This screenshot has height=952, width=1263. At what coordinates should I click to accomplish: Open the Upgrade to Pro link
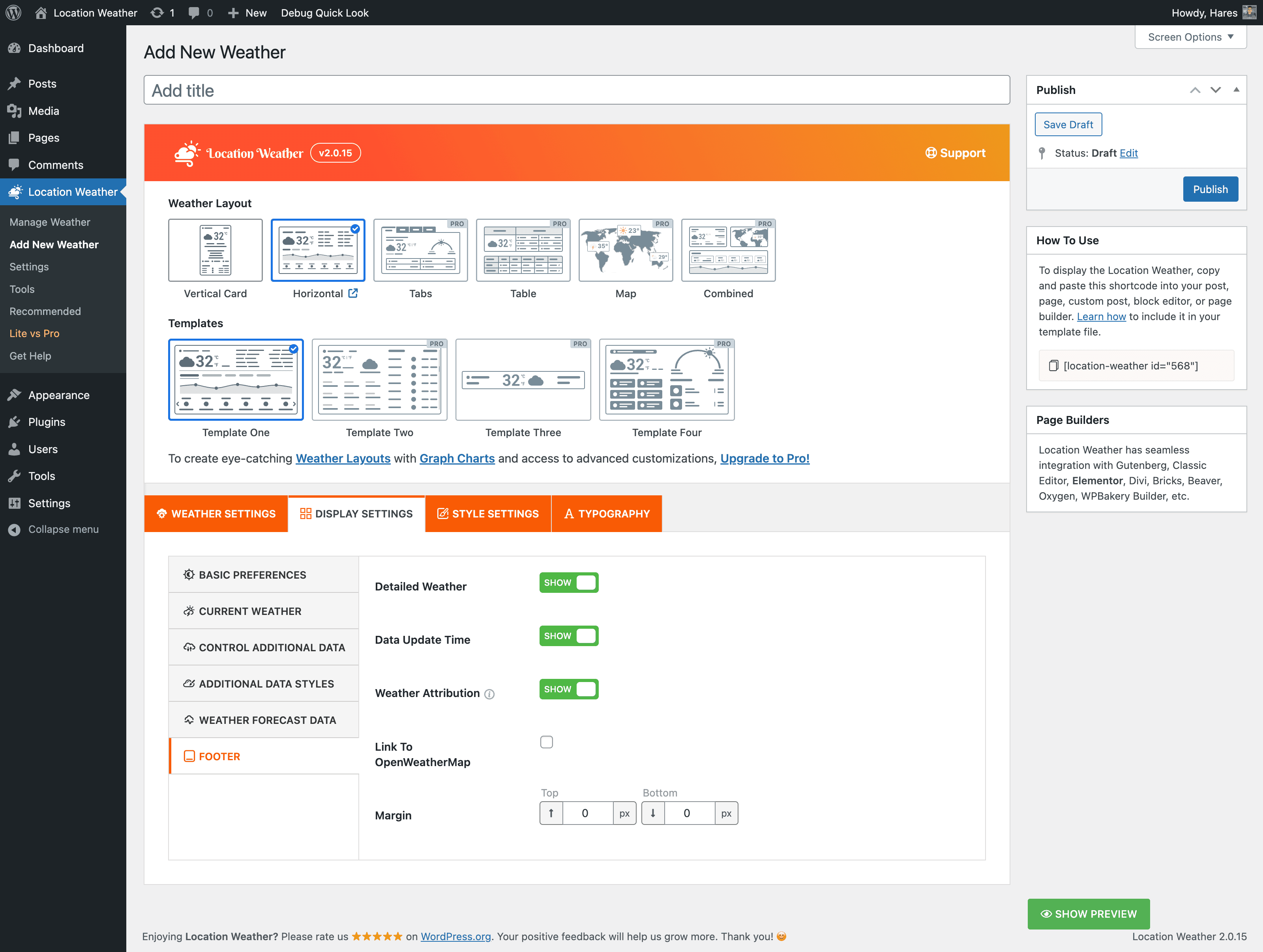765,458
